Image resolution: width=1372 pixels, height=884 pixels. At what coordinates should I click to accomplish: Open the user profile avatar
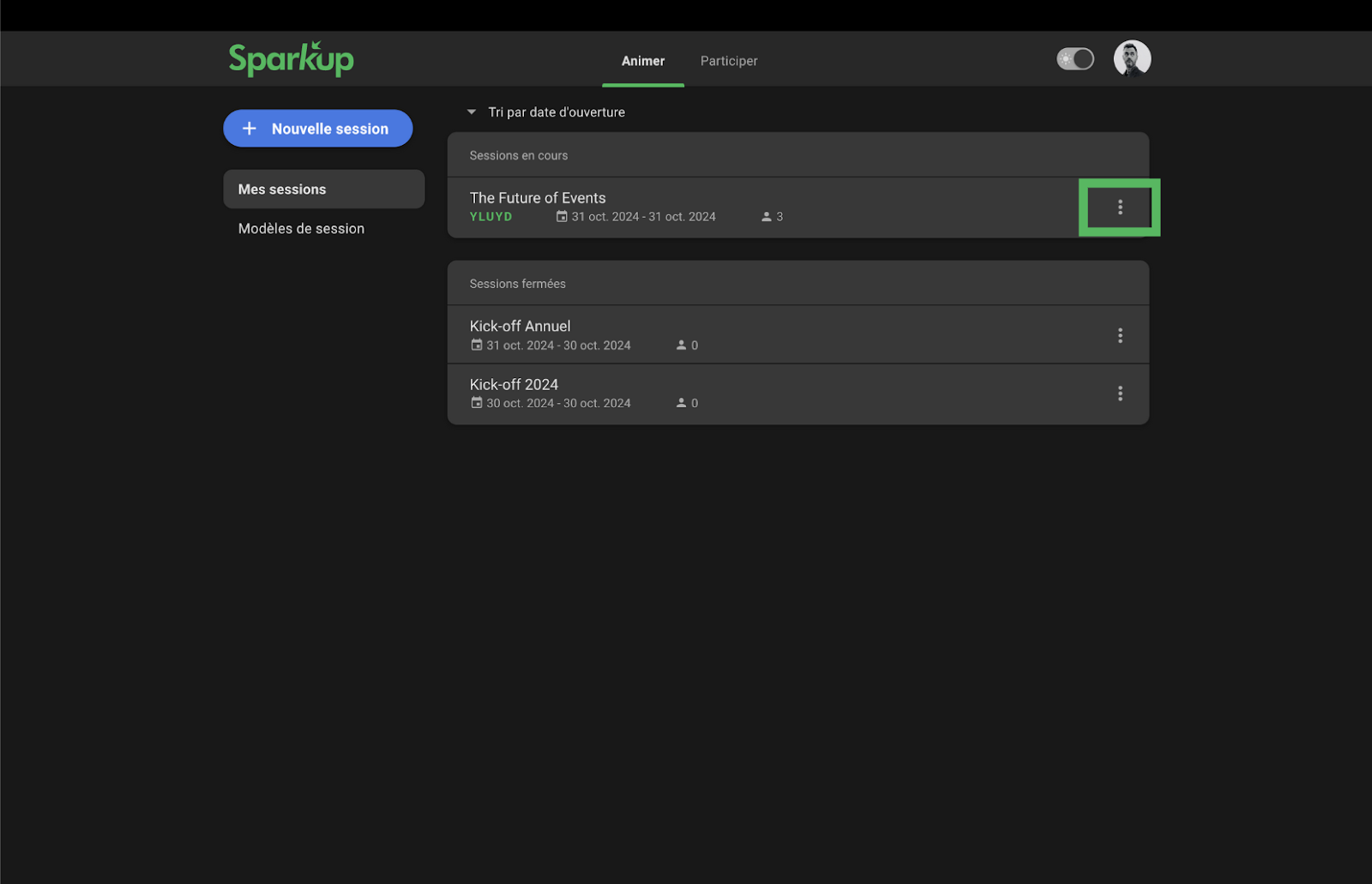(x=1131, y=59)
